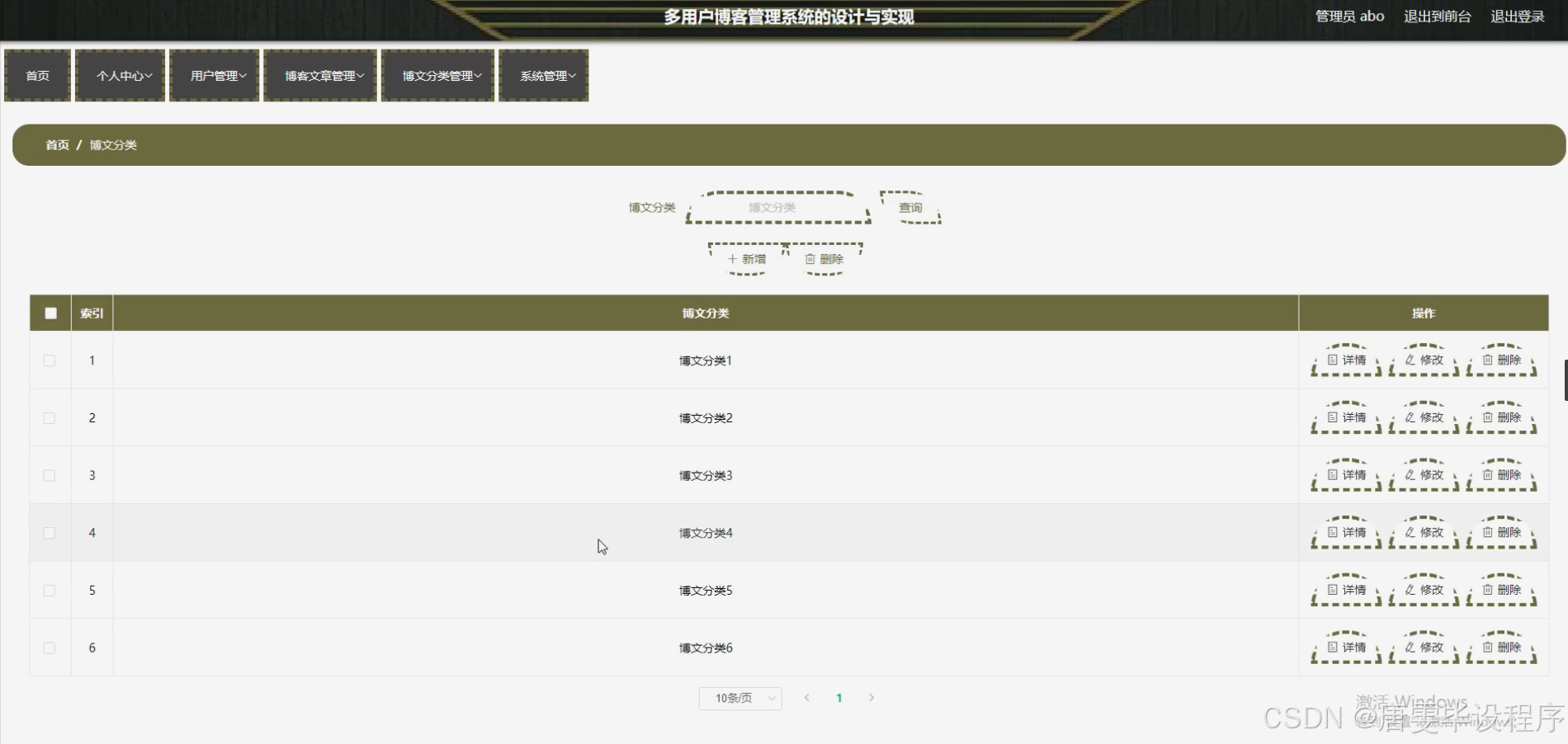Viewport: 1568px width, 744px height.
Task: Edit the 博文分类5 row
Action: tap(1424, 591)
